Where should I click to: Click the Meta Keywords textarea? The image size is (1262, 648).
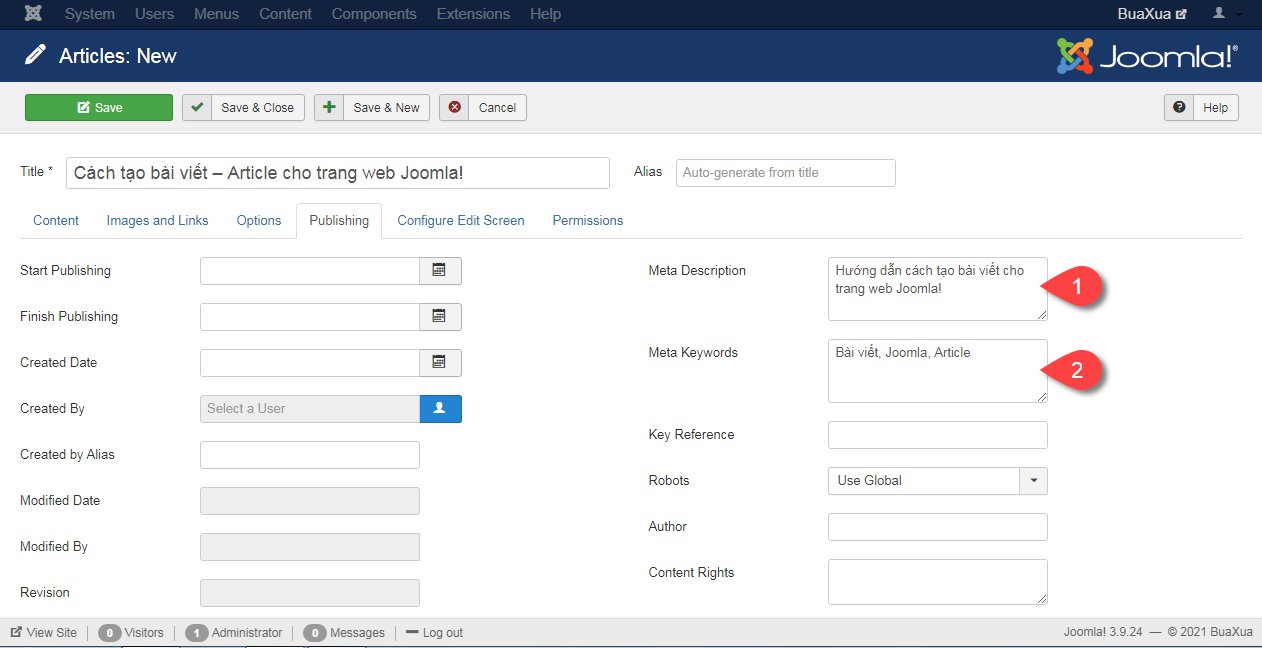(938, 371)
